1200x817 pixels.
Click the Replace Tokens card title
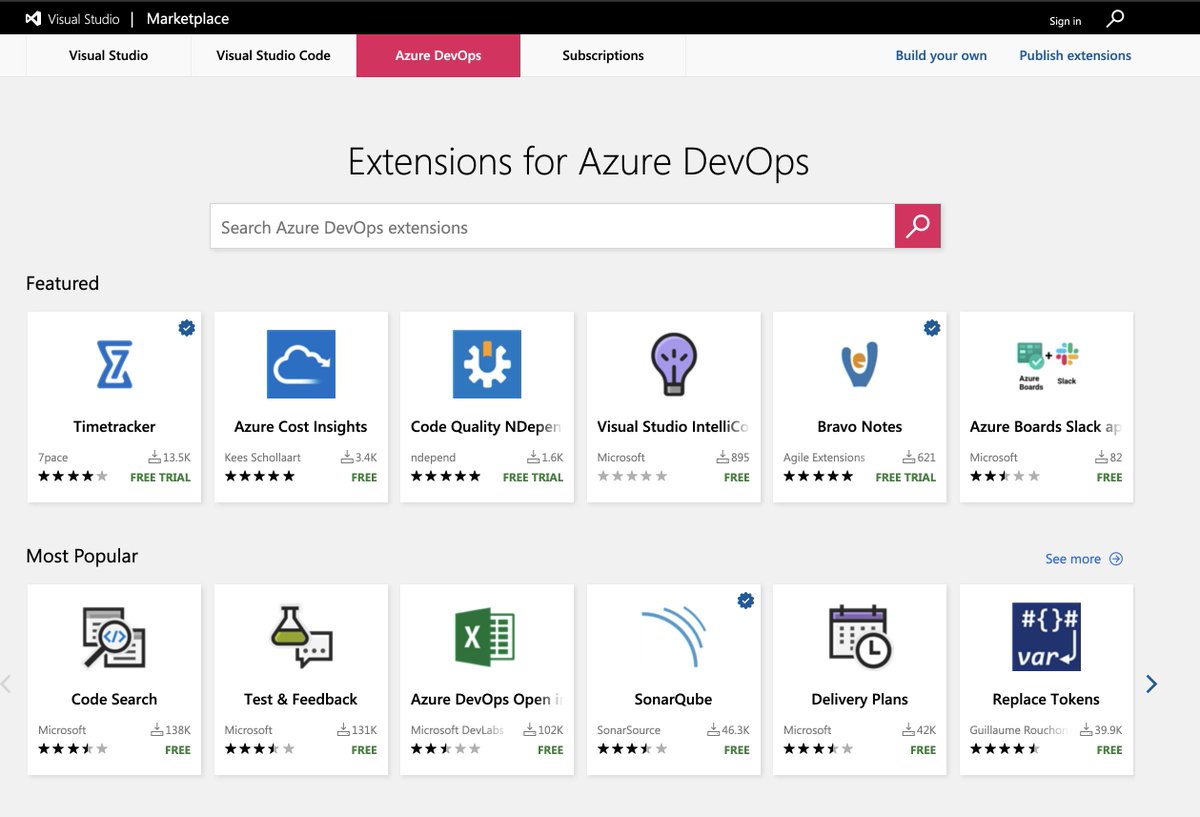[1046, 700]
